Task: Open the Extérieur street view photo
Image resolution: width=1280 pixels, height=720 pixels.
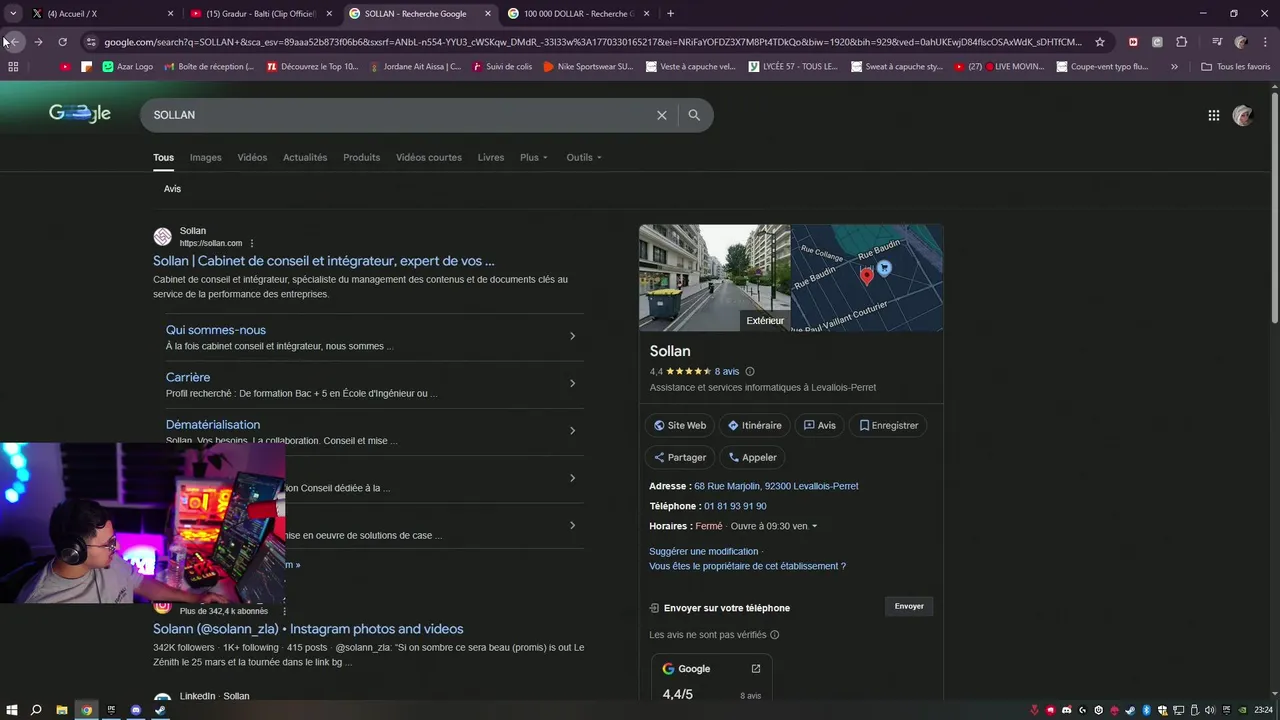Action: [x=715, y=278]
